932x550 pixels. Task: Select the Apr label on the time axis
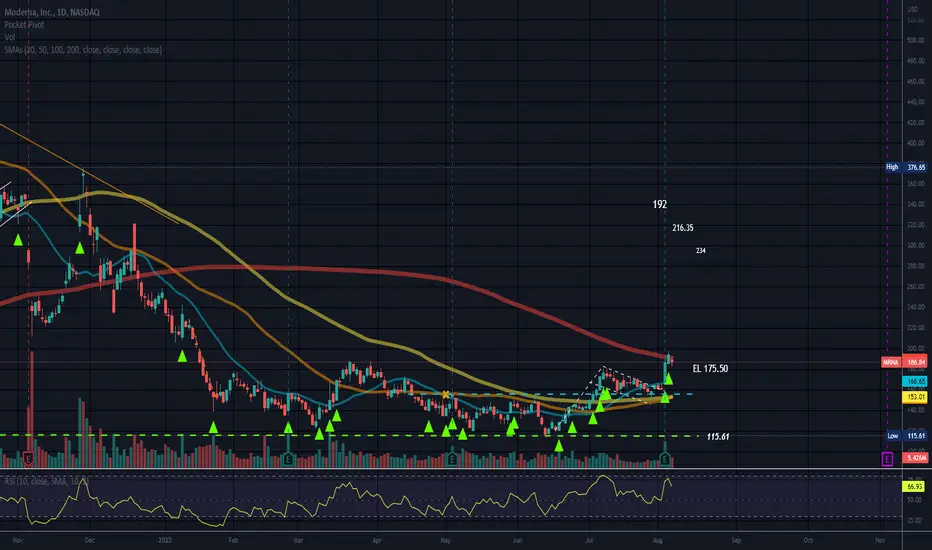tap(377, 540)
